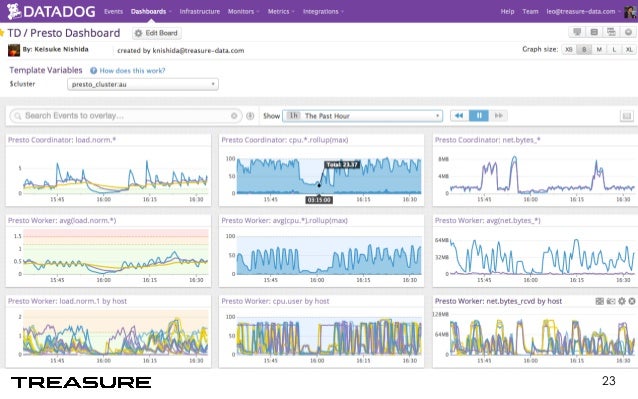Click the TV mode monitor icon
Viewport: 638px width, 399px height.
(x=577, y=32)
